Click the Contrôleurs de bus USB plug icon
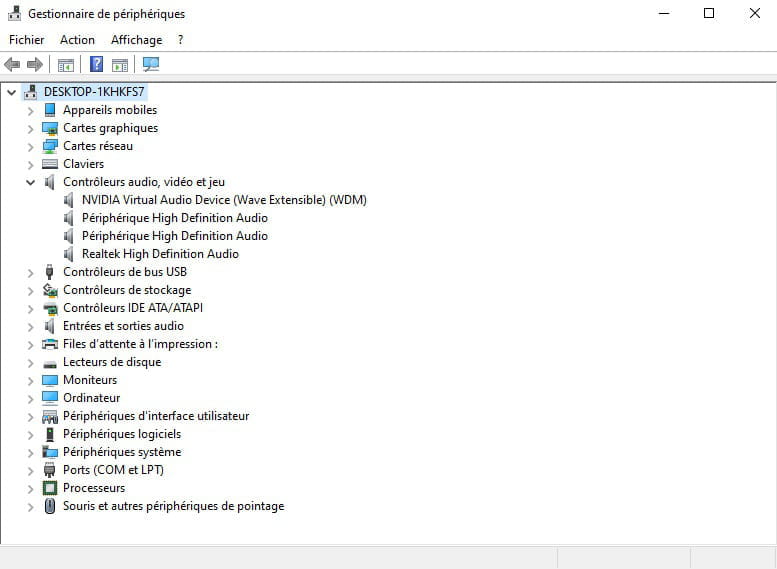Viewport: 777px width, 569px height. click(x=49, y=272)
